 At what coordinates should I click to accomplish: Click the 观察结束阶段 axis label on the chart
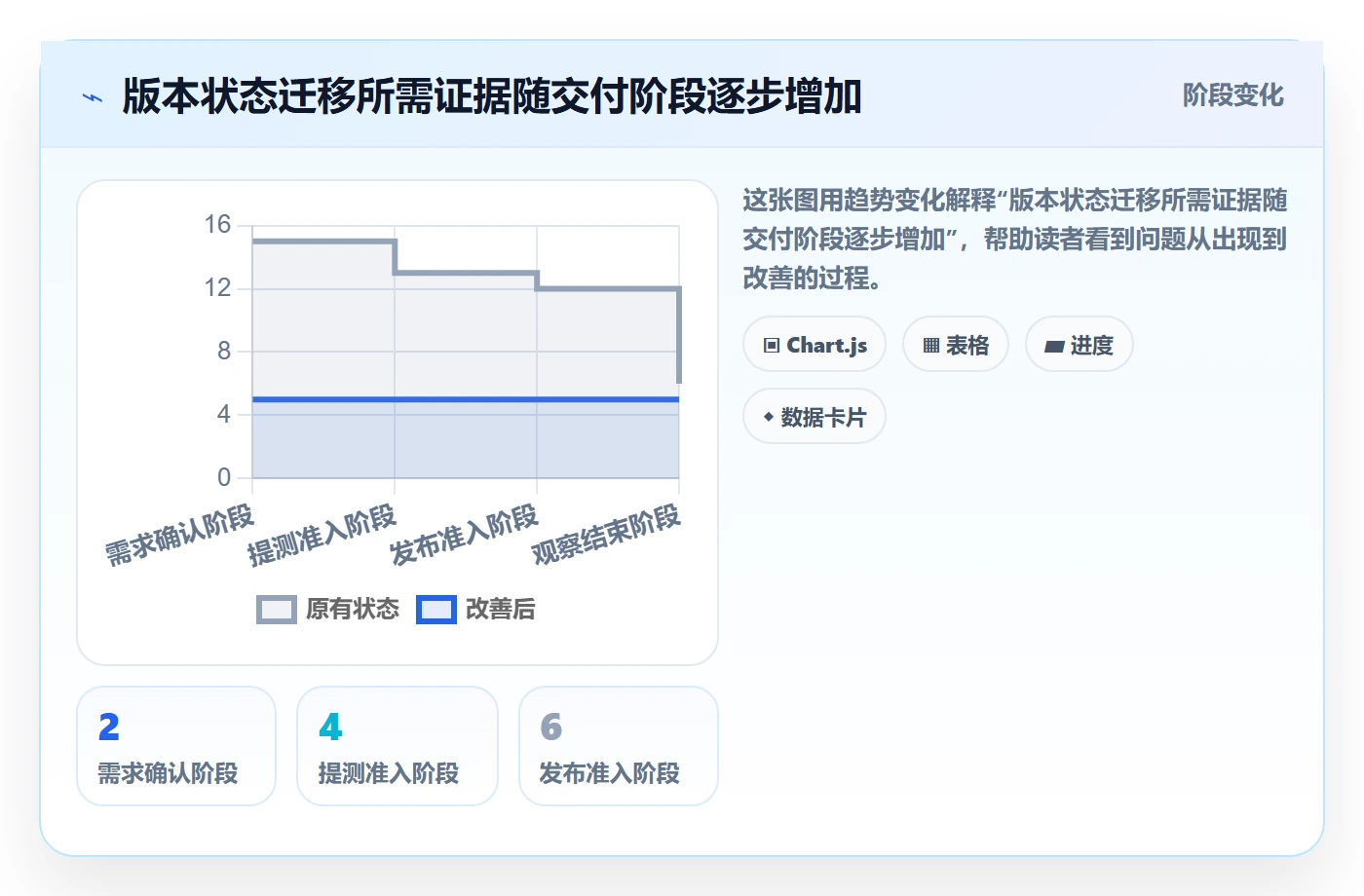coord(606,535)
